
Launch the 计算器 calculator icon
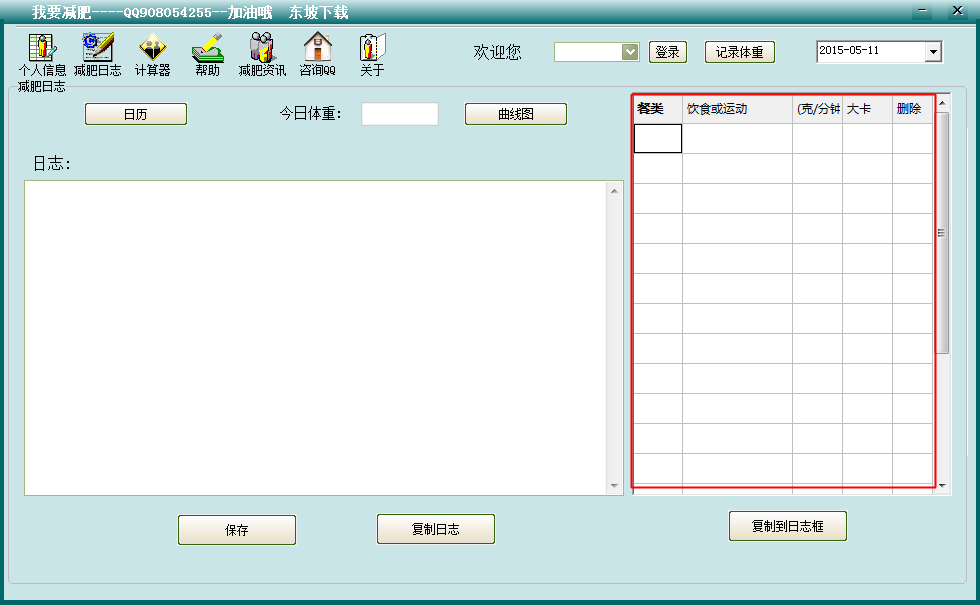click(152, 55)
